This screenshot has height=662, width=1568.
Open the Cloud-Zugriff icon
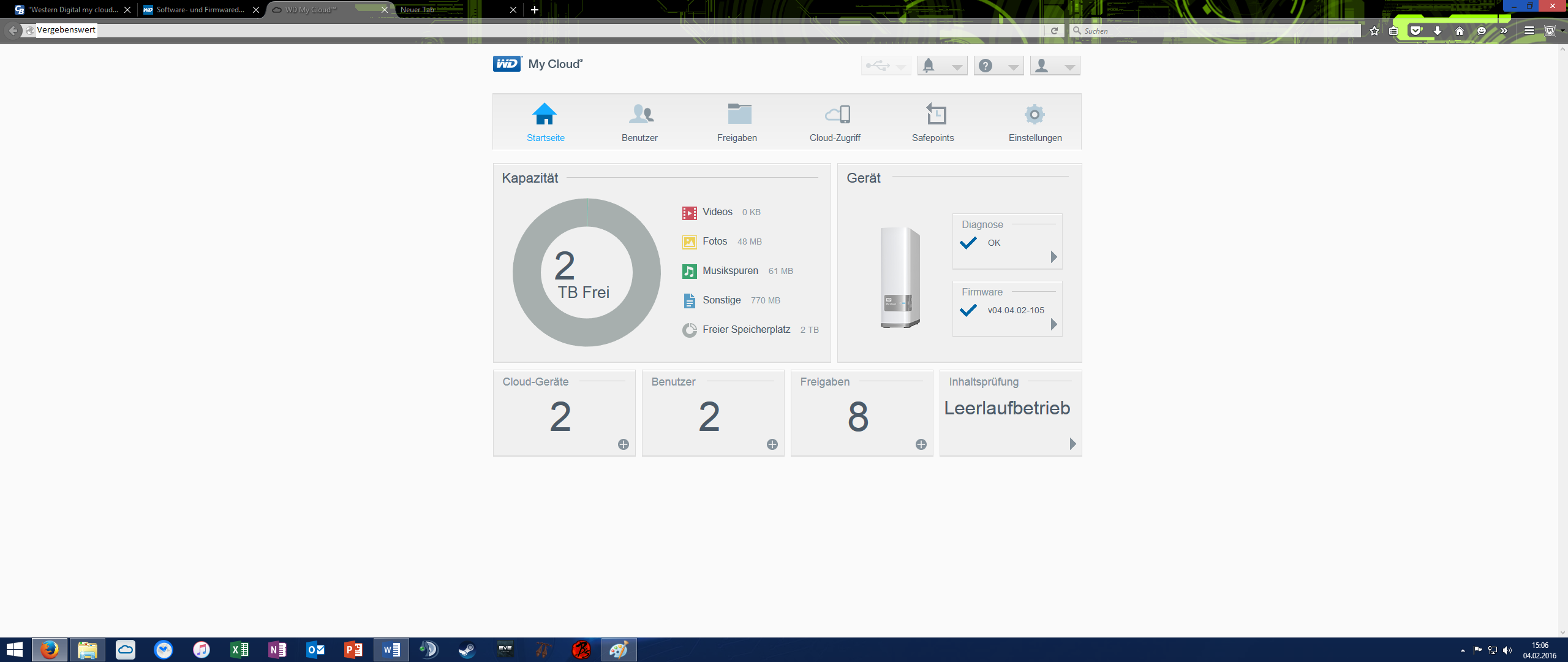click(x=837, y=115)
